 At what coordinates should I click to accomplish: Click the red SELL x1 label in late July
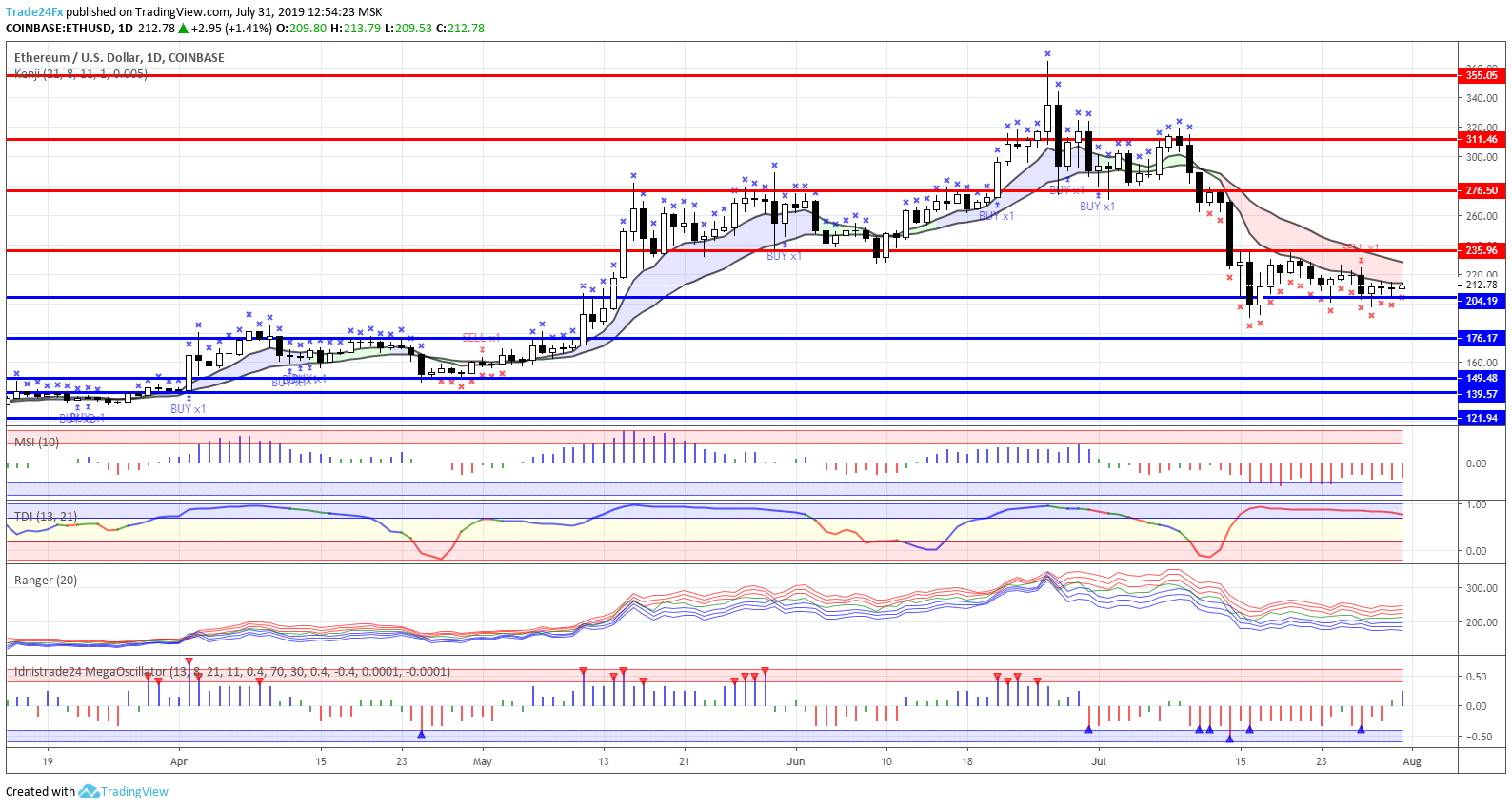click(1361, 248)
